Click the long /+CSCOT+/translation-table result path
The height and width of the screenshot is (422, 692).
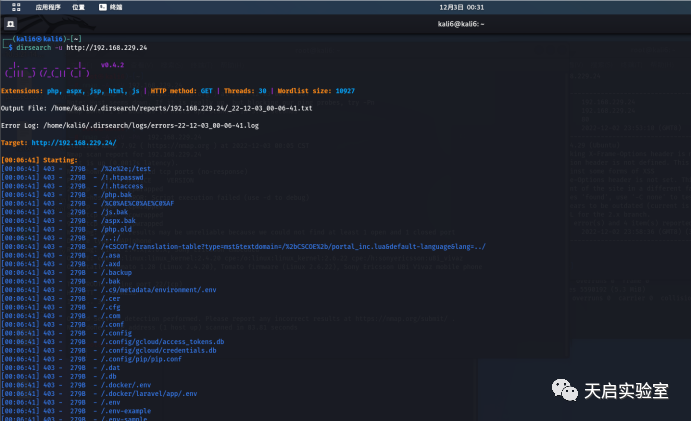[293, 247]
